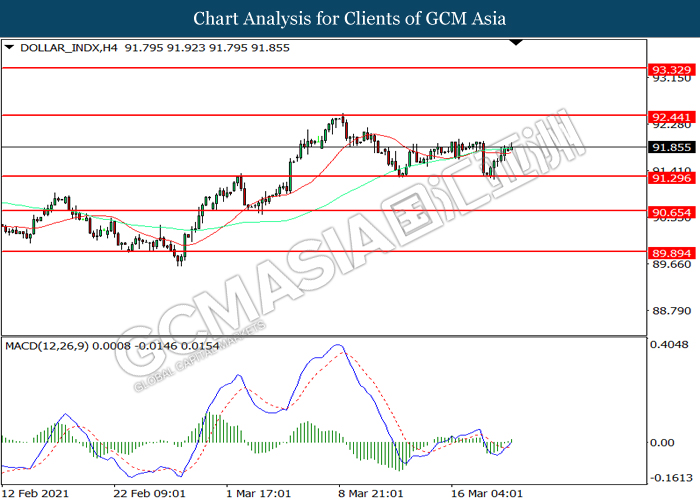Click the 0.4048 MACD scale value
This screenshot has height=500, width=700.
tap(669, 346)
